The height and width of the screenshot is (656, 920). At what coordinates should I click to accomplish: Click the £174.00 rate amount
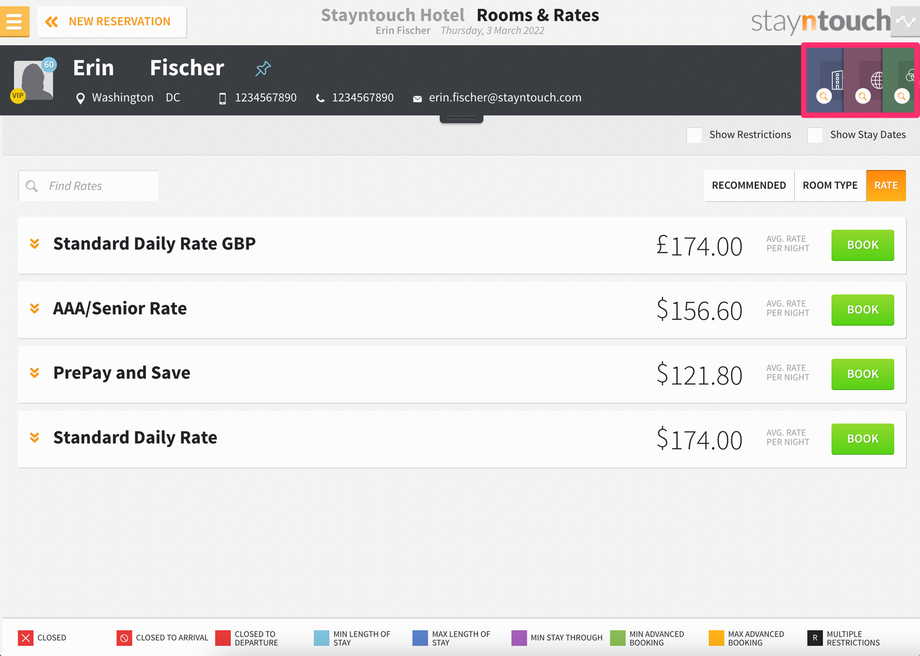coord(699,246)
